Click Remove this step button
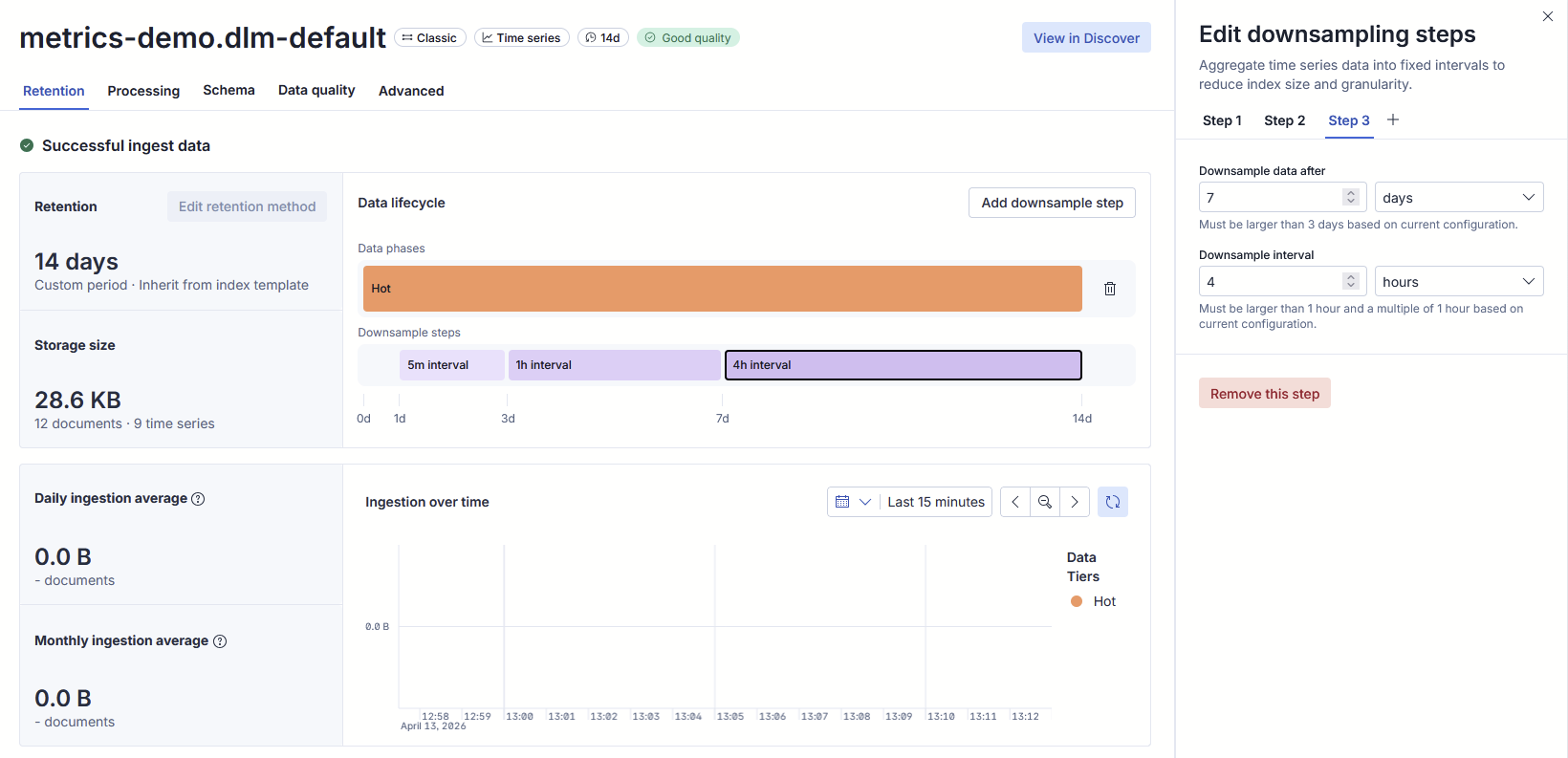Image resolution: width=1568 pixels, height=758 pixels. coord(1265,394)
